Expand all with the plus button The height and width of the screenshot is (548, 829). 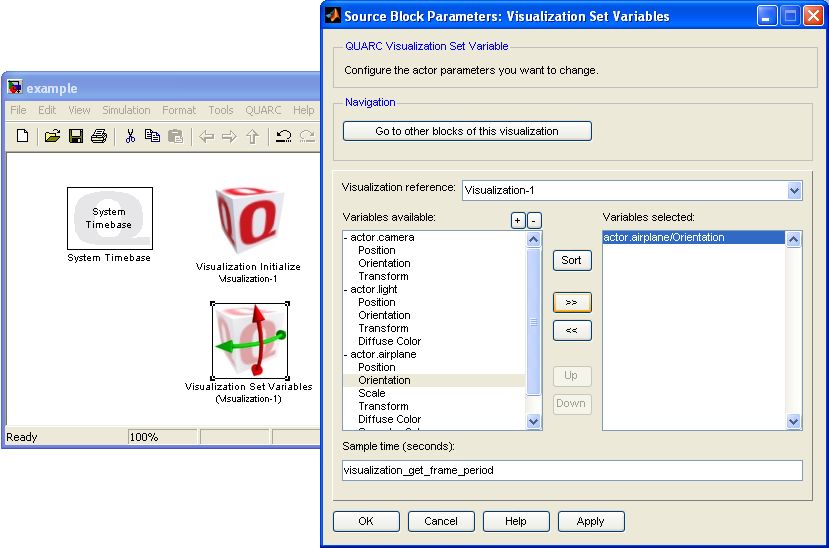tap(518, 220)
